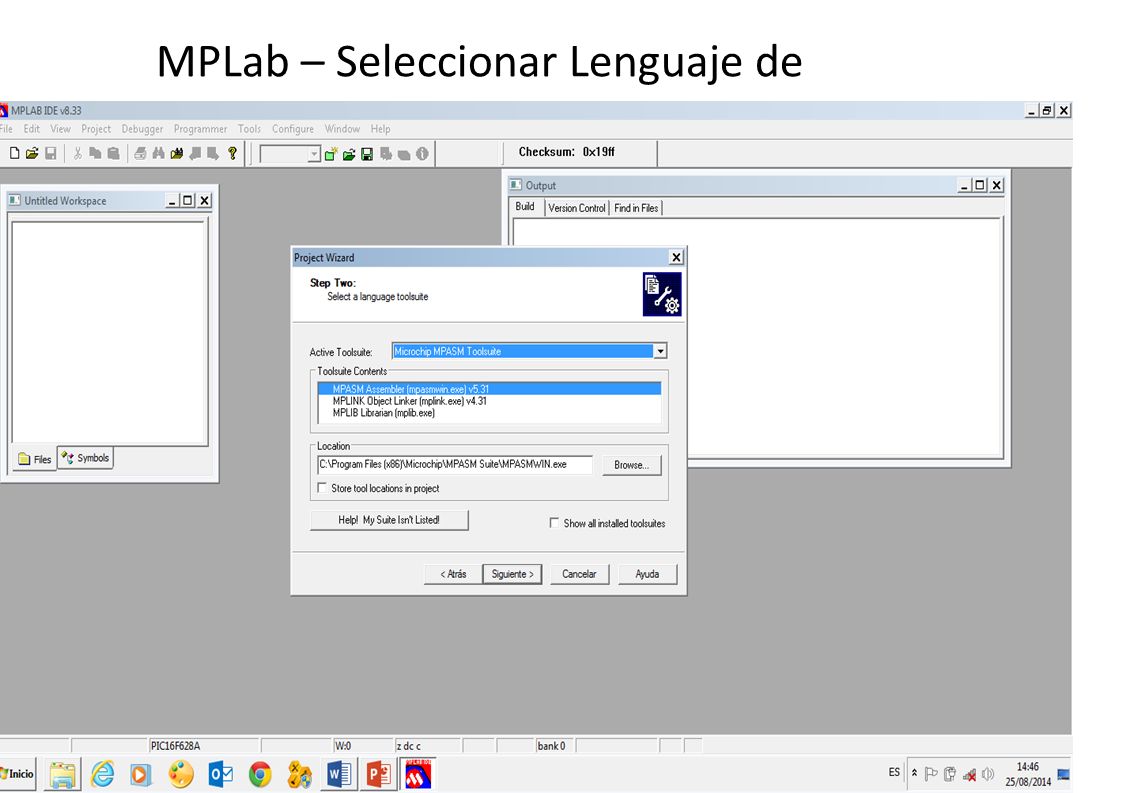Switch to Build tab in Output window
The height and width of the screenshot is (793, 1122).
pos(525,207)
